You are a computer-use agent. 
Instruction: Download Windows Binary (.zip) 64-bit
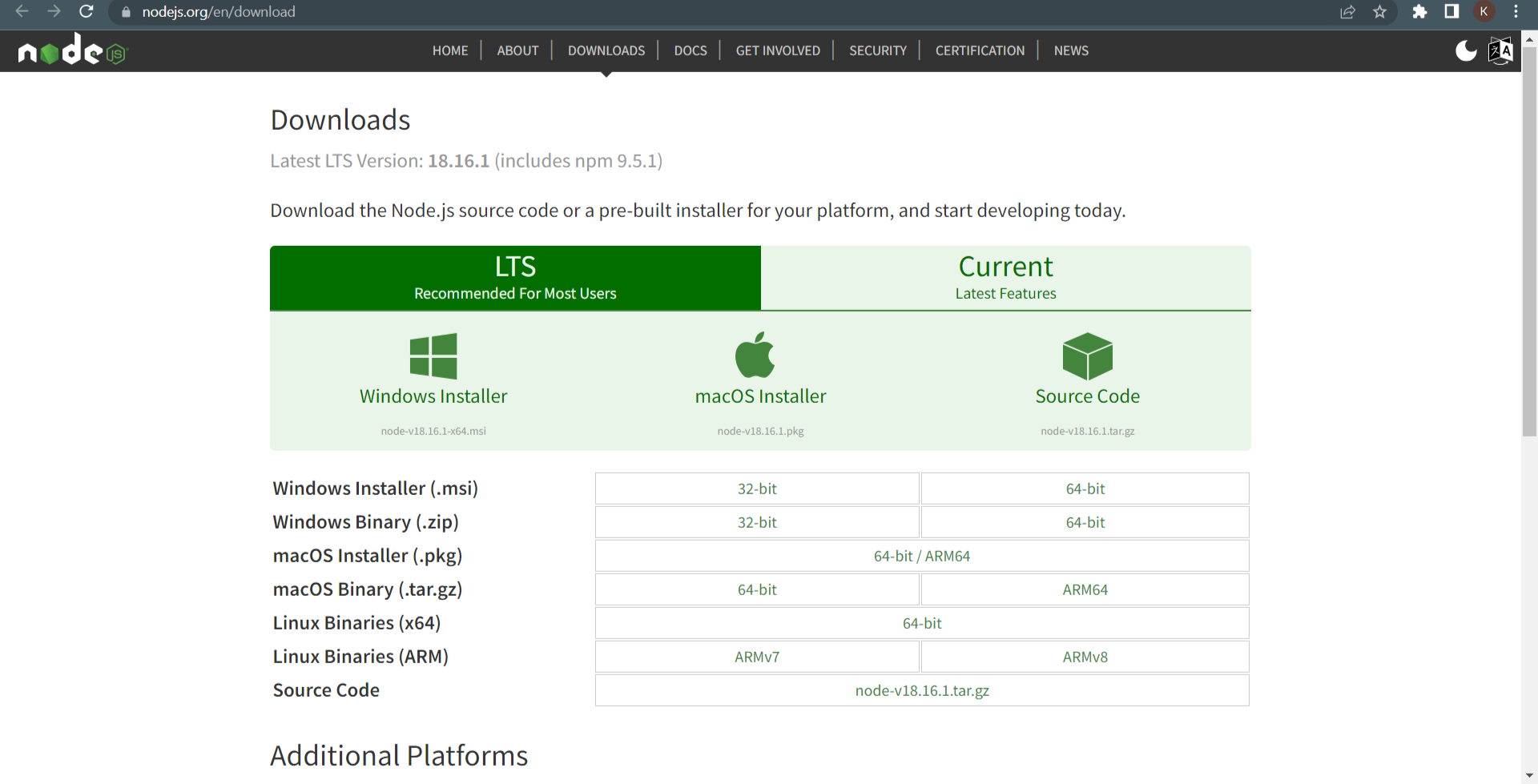point(1085,522)
